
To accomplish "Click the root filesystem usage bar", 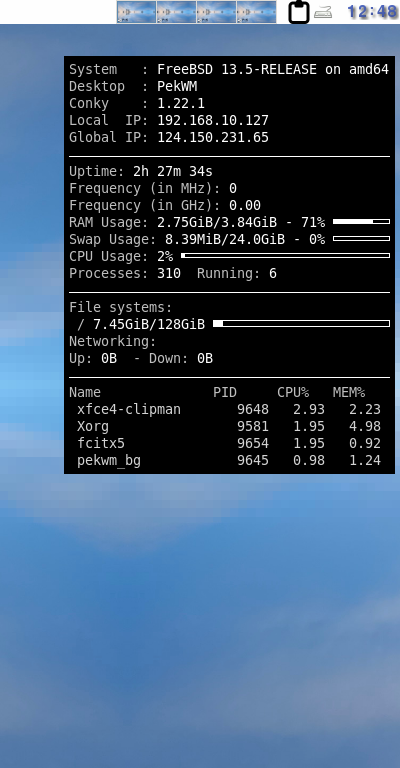I will [302, 324].
